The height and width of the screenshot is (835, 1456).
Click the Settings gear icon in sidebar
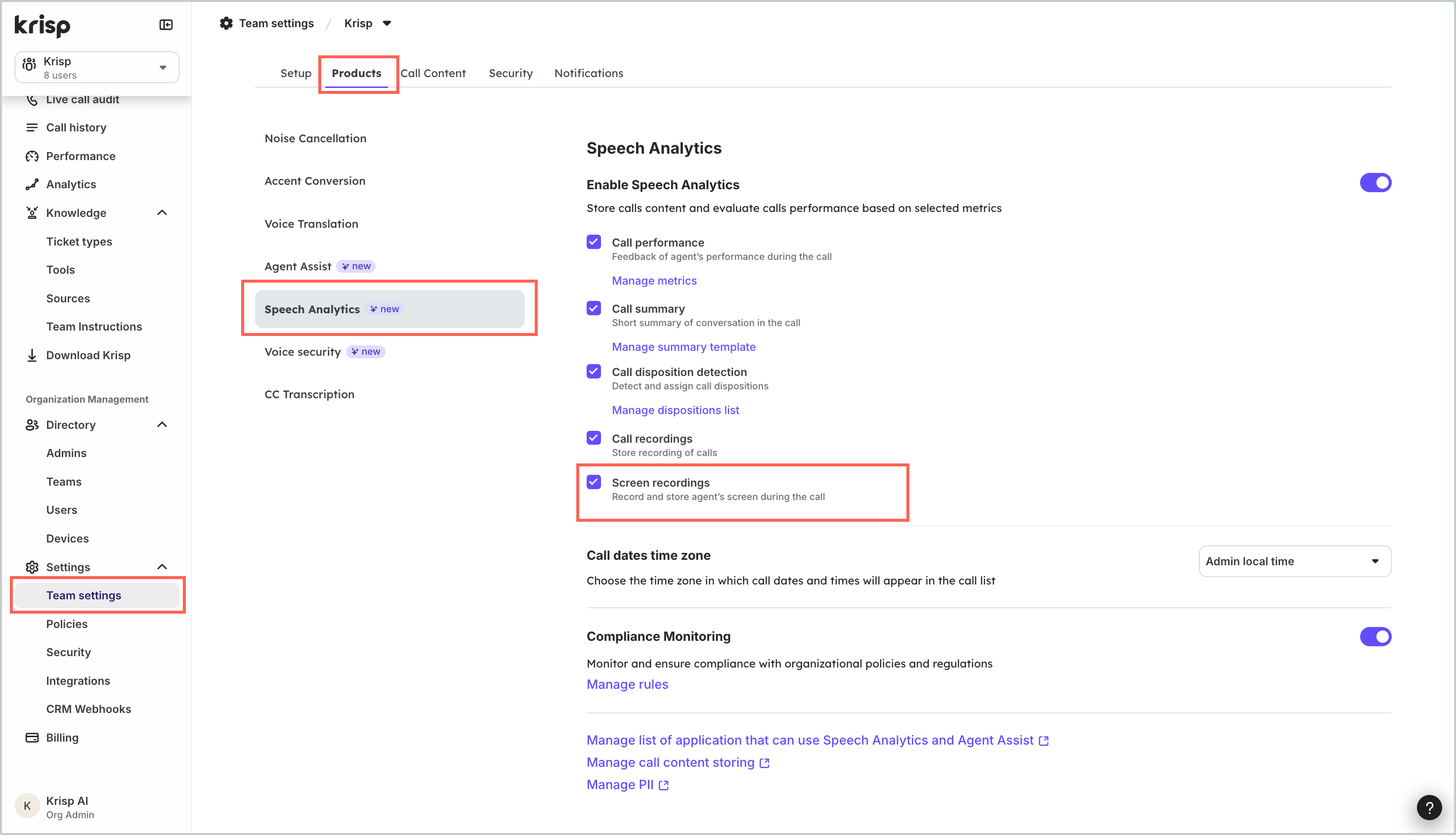click(32, 567)
